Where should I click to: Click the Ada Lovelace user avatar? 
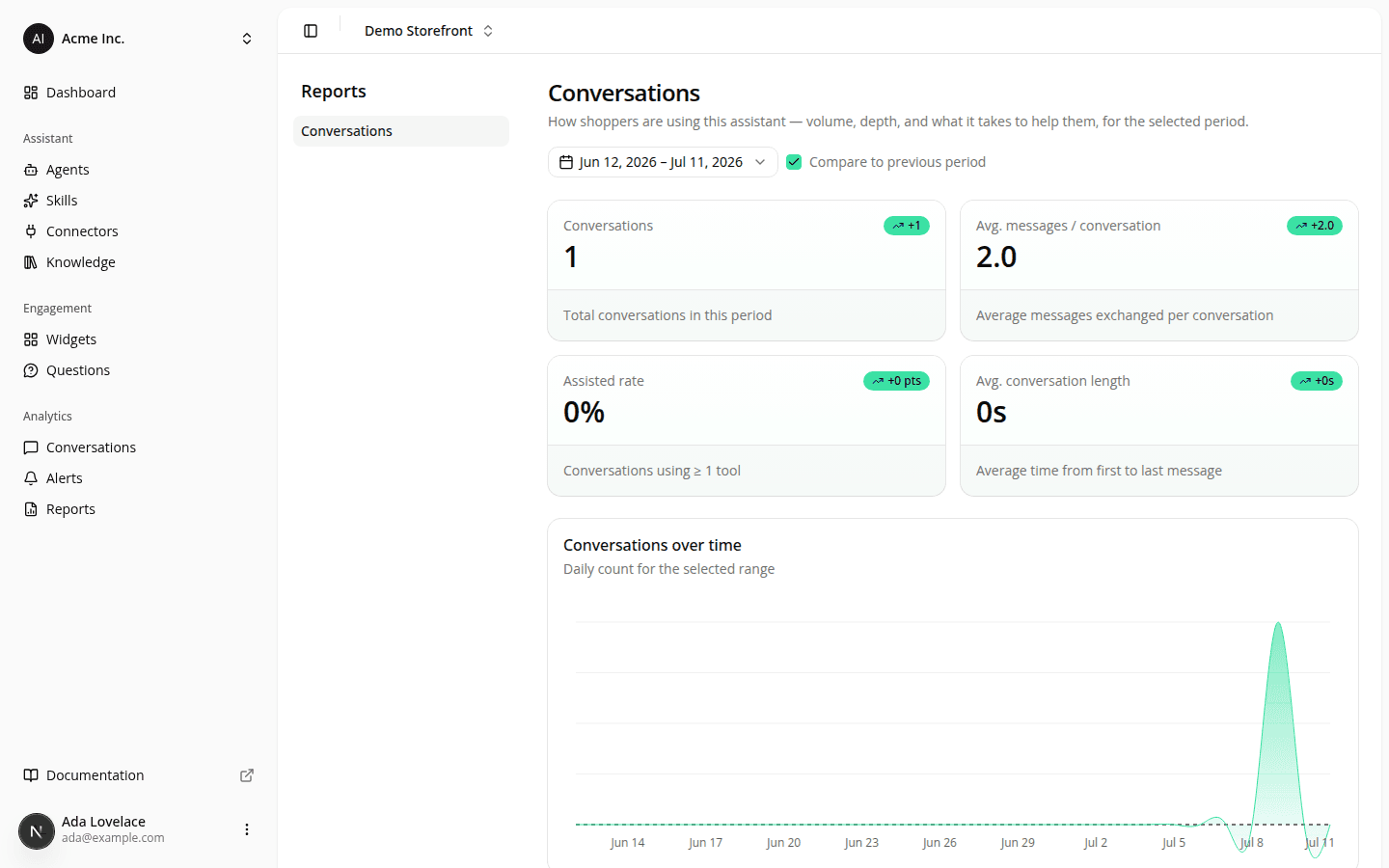tap(37, 830)
